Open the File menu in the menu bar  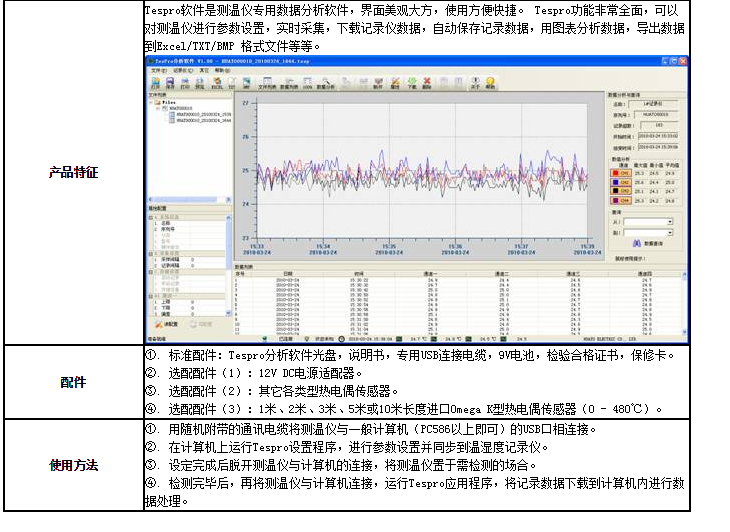154,70
